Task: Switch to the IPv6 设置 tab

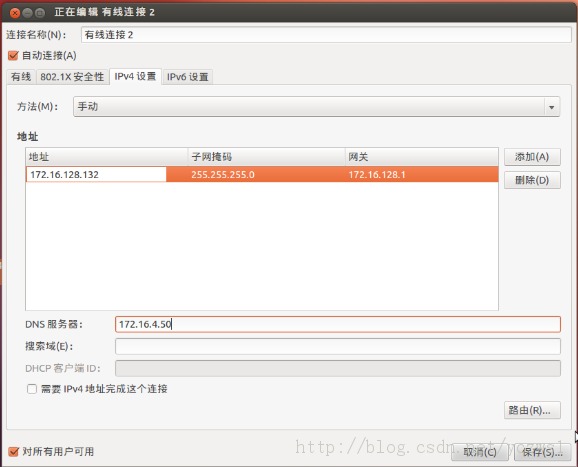Action: [x=188, y=77]
